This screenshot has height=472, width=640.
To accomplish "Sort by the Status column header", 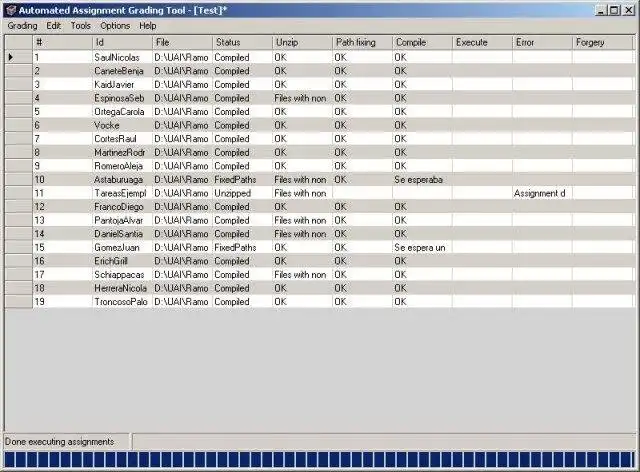I will (242, 42).
